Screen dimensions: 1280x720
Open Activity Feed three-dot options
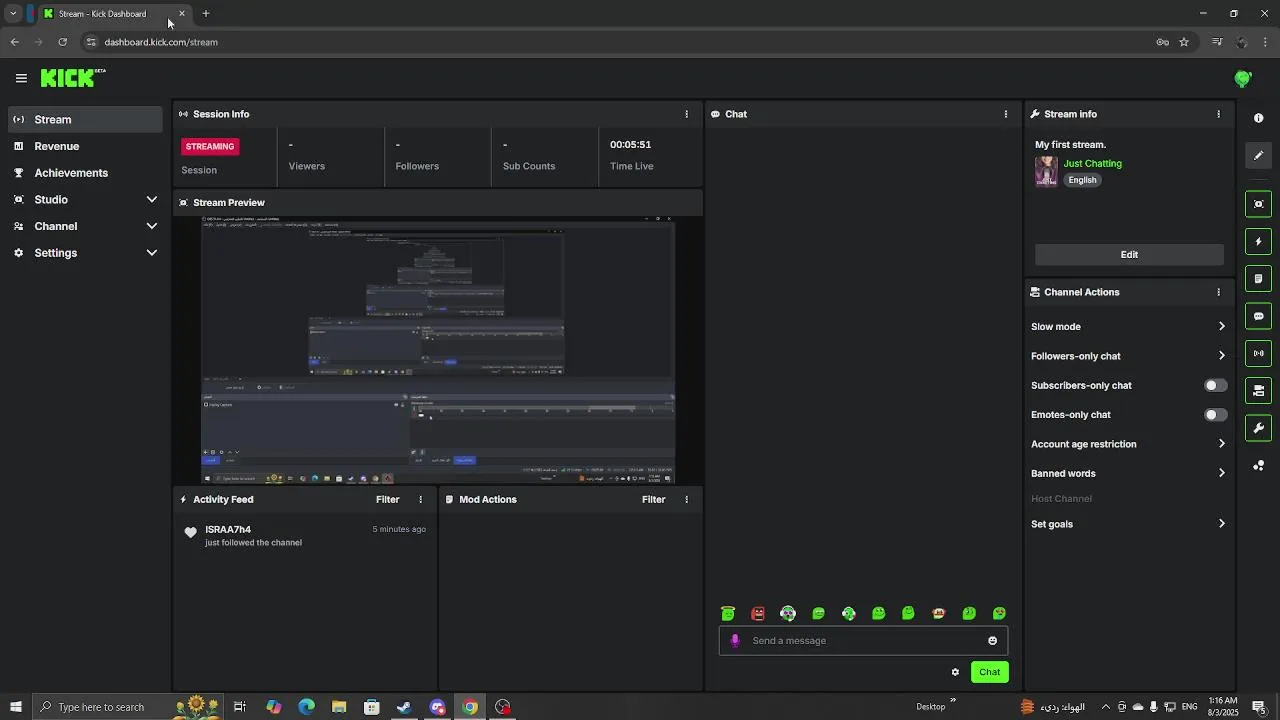coord(420,499)
